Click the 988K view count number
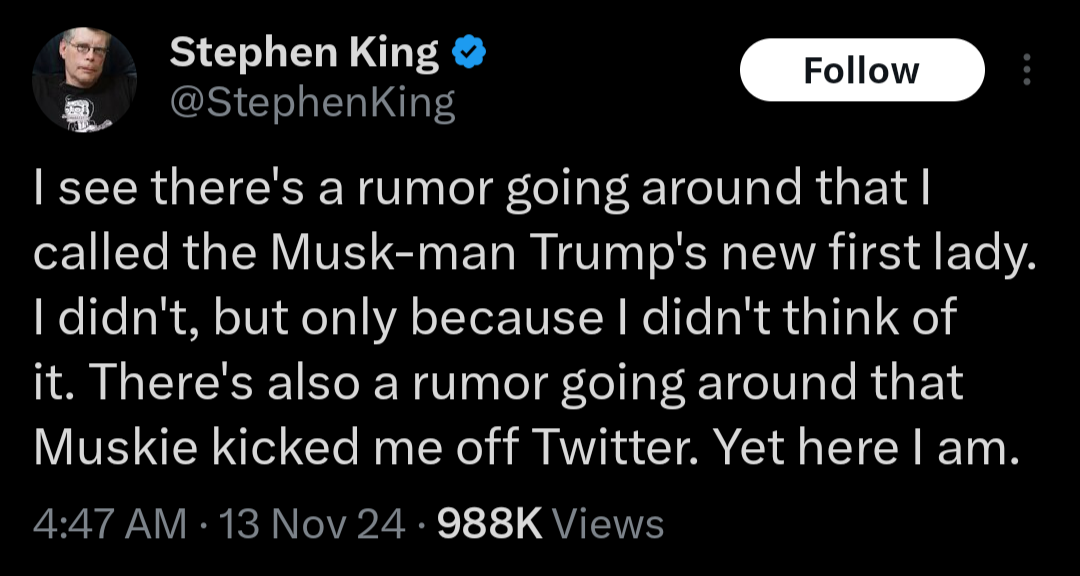 490,524
